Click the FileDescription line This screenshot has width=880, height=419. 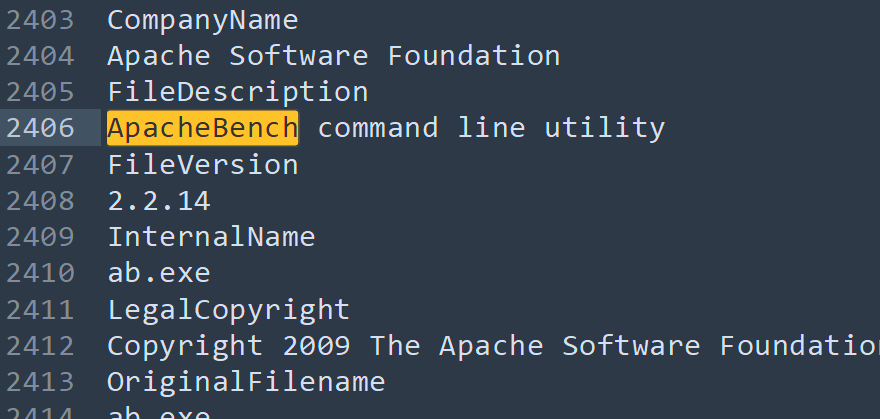pyautogui.click(x=237, y=92)
